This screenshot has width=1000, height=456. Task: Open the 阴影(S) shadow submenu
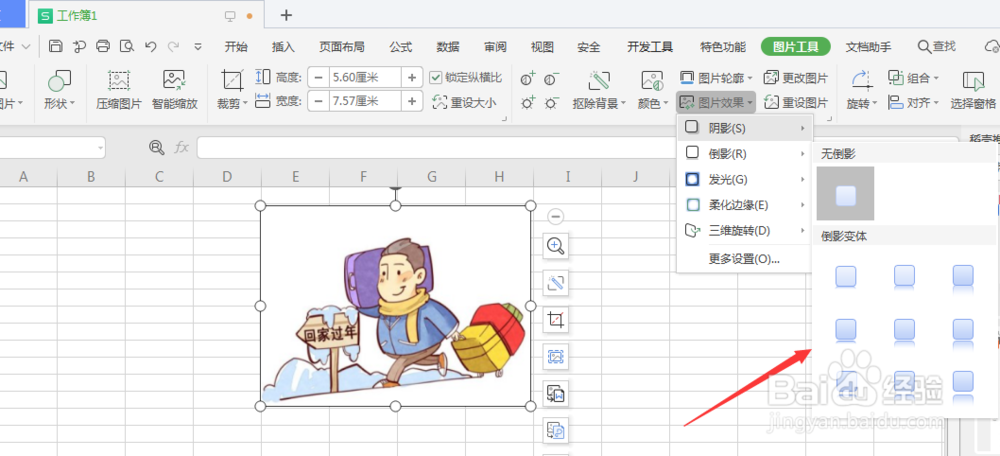click(745, 128)
